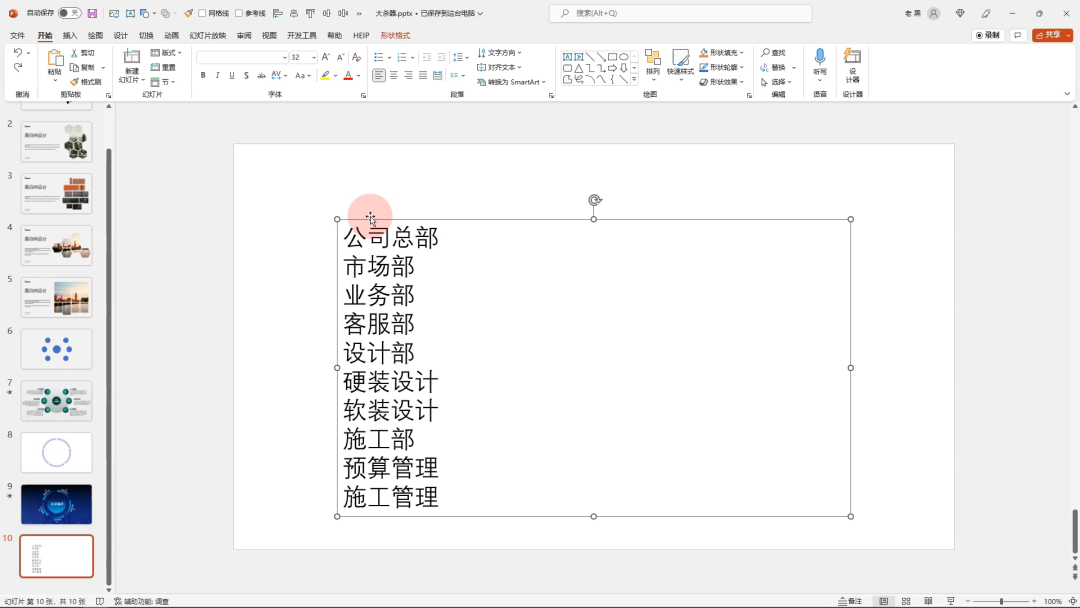The image size is (1080, 608).
Task: Expand the Layout (版式) dropdown
Action: point(166,52)
